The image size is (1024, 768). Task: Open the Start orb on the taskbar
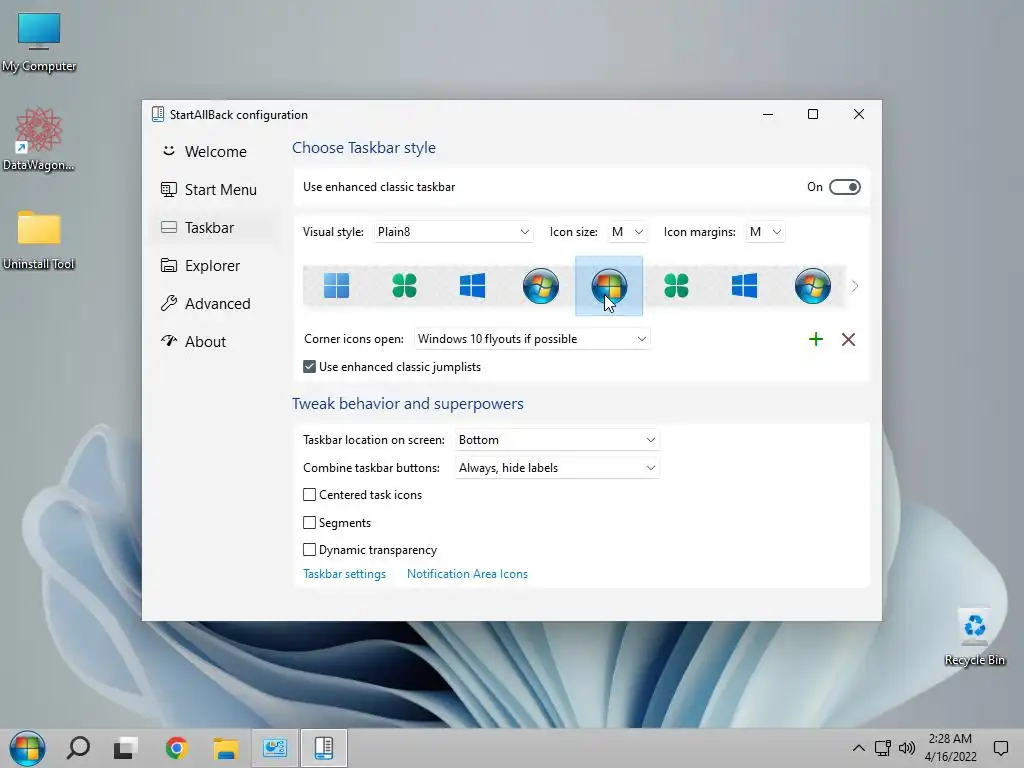27,748
